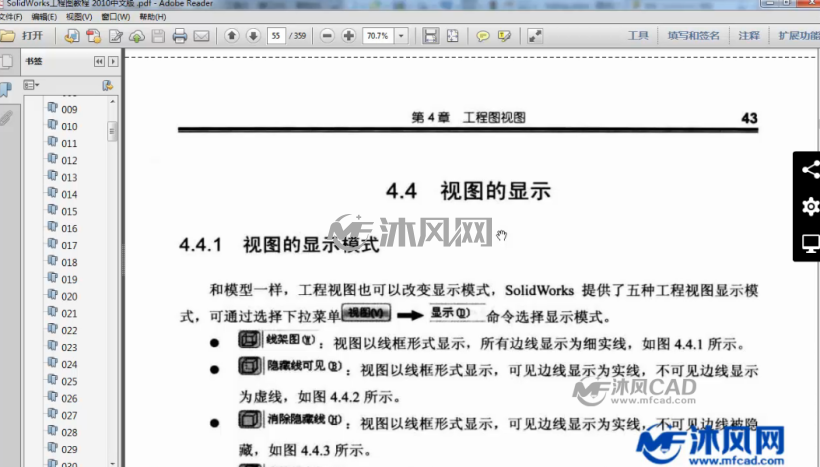Click the create PDF icon
The image size is (820, 467).
tap(94, 36)
